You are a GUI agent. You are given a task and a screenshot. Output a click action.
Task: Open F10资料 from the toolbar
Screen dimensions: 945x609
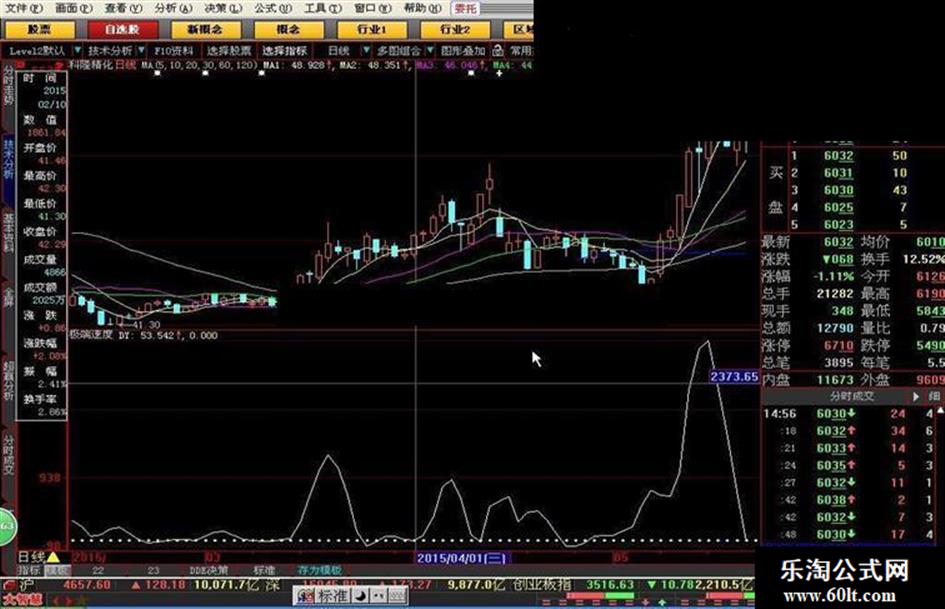coord(174,51)
